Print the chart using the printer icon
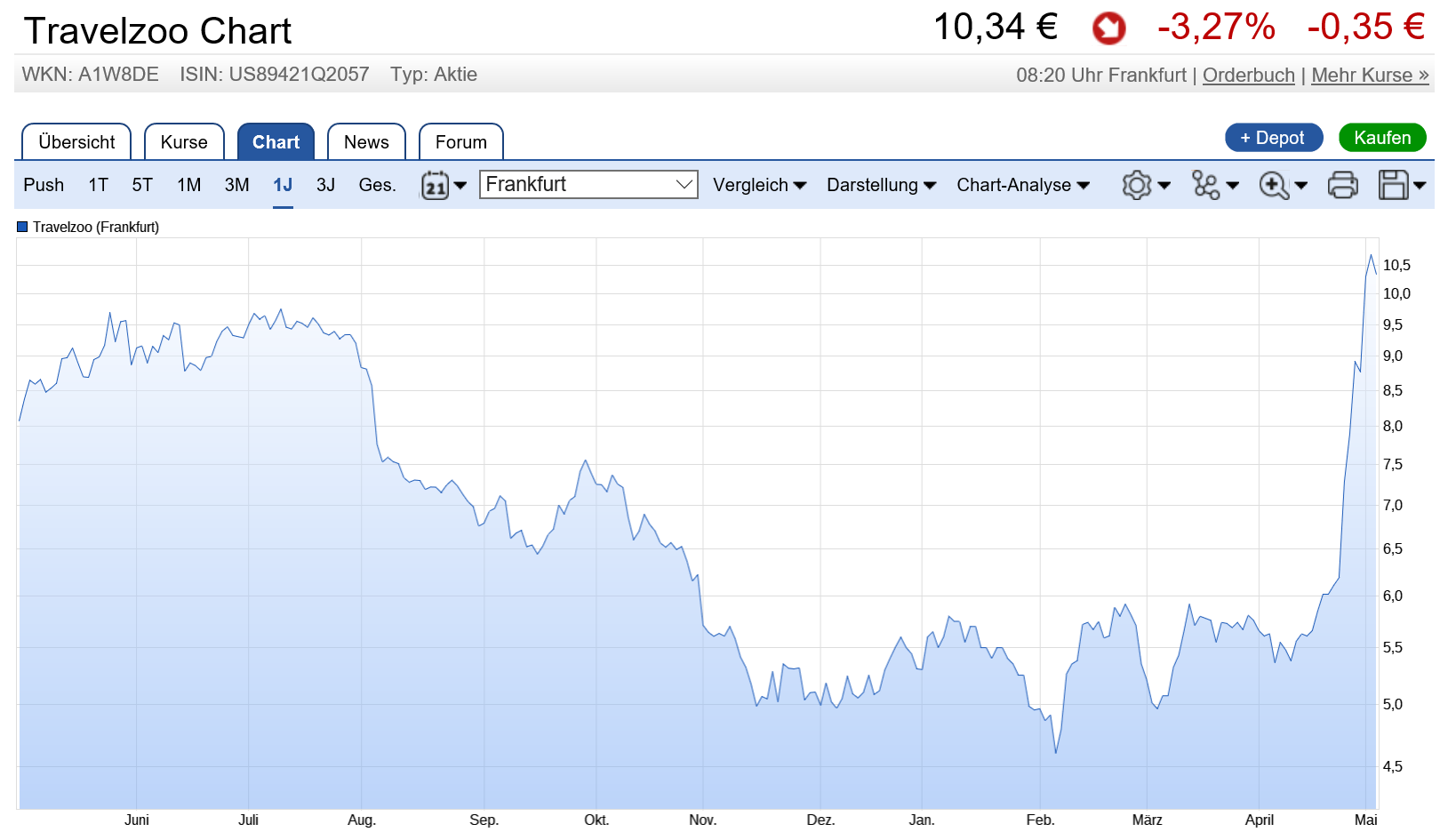Image resolution: width=1456 pixels, height=832 pixels. [1342, 185]
